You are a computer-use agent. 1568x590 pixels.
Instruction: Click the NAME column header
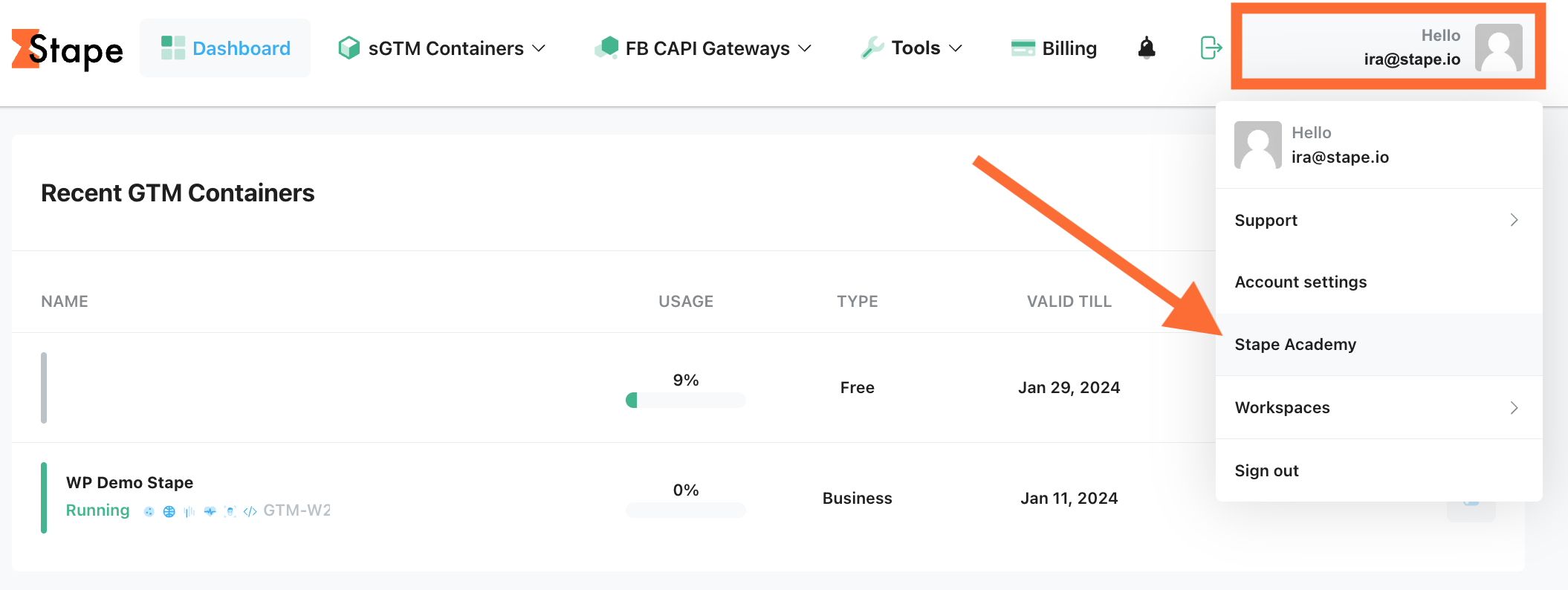click(65, 302)
